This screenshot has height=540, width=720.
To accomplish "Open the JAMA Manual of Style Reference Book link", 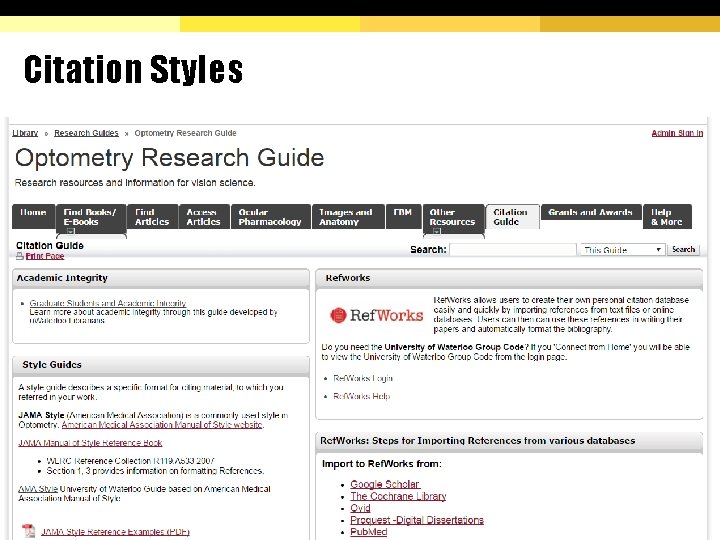I will coord(90,443).
